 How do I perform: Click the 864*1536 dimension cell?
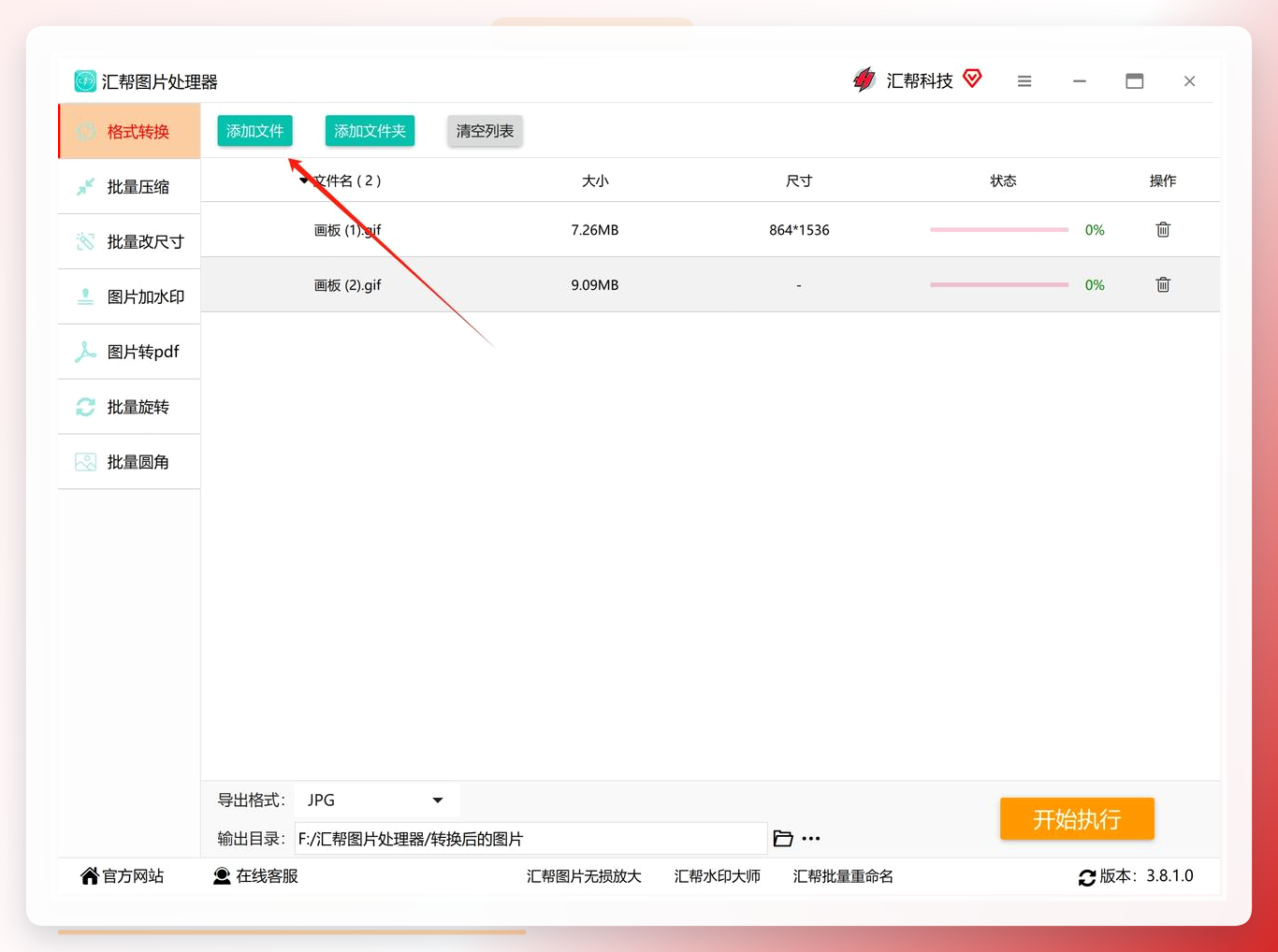pos(799,230)
